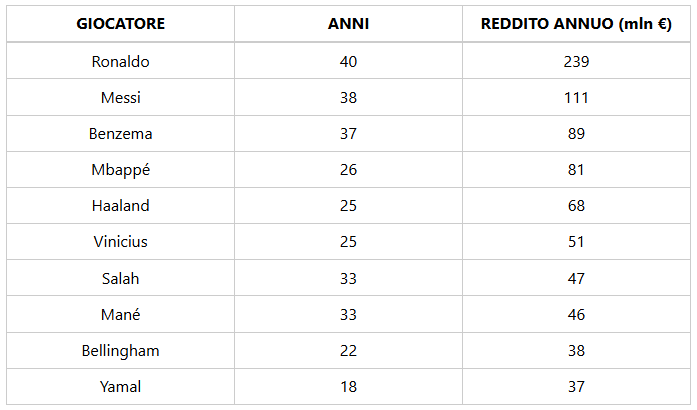Select the Mané player cell

(x=121, y=314)
